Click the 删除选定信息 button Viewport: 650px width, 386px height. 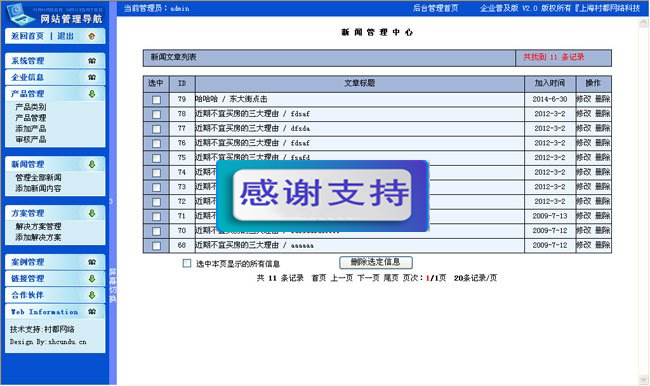[x=376, y=262]
